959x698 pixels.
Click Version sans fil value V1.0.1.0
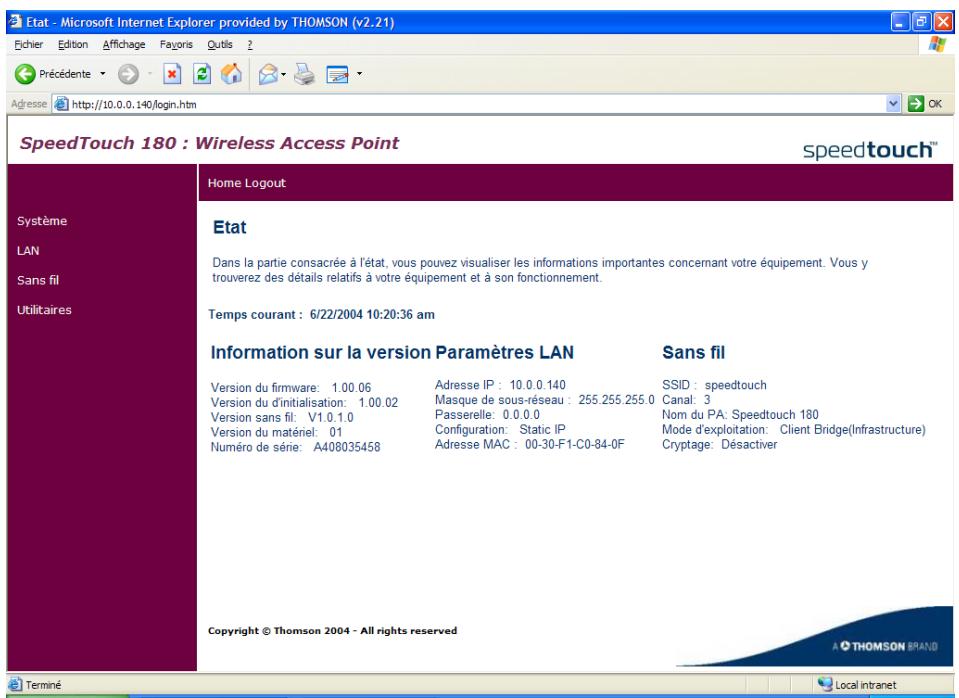(331, 418)
